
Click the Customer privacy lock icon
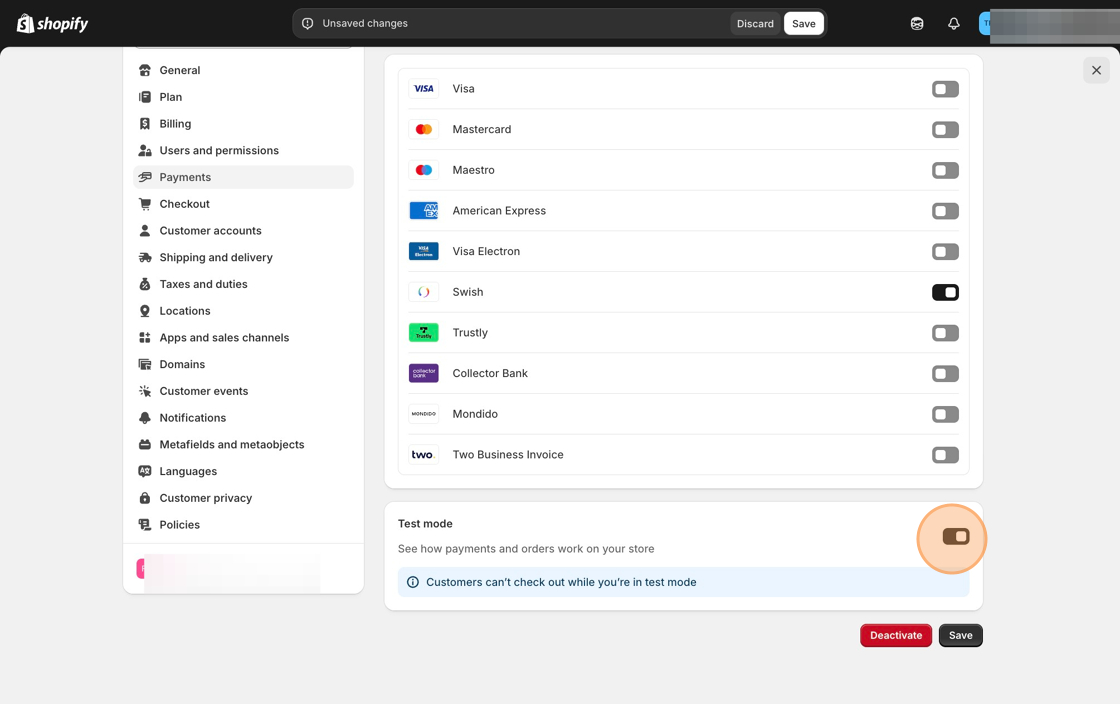(145, 498)
